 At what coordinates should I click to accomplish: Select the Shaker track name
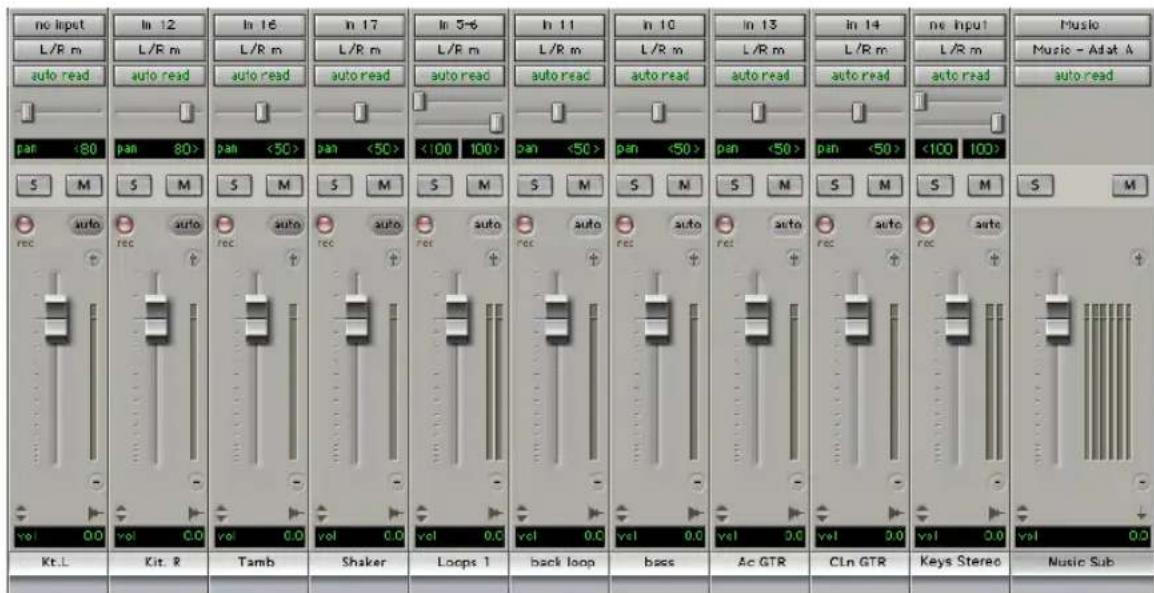click(x=359, y=562)
